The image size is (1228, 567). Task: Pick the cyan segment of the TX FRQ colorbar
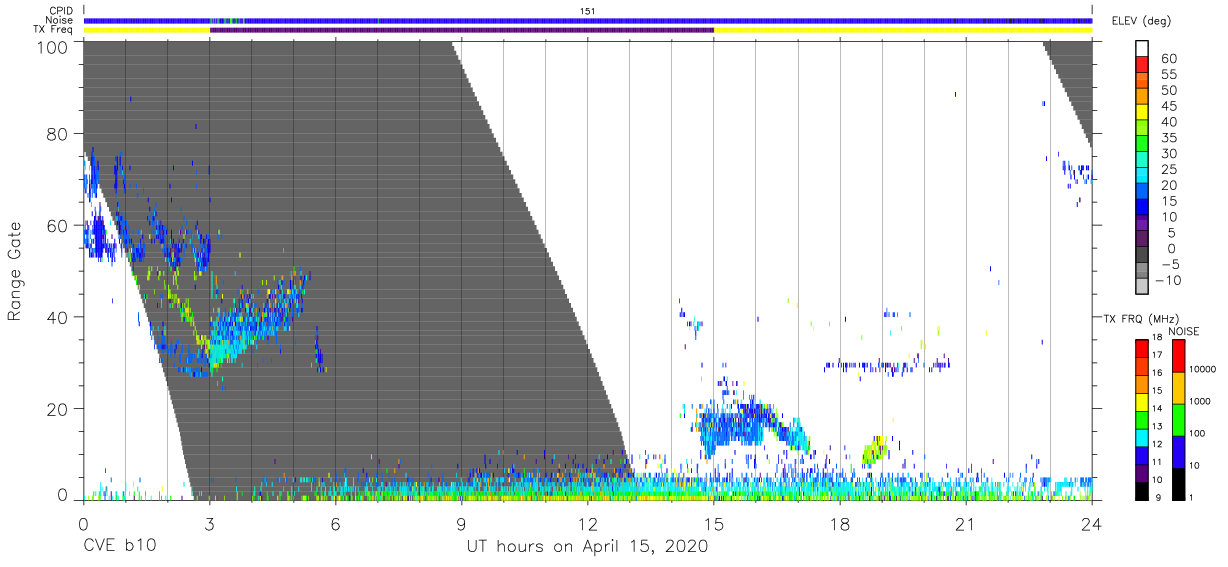[x=1140, y=437]
